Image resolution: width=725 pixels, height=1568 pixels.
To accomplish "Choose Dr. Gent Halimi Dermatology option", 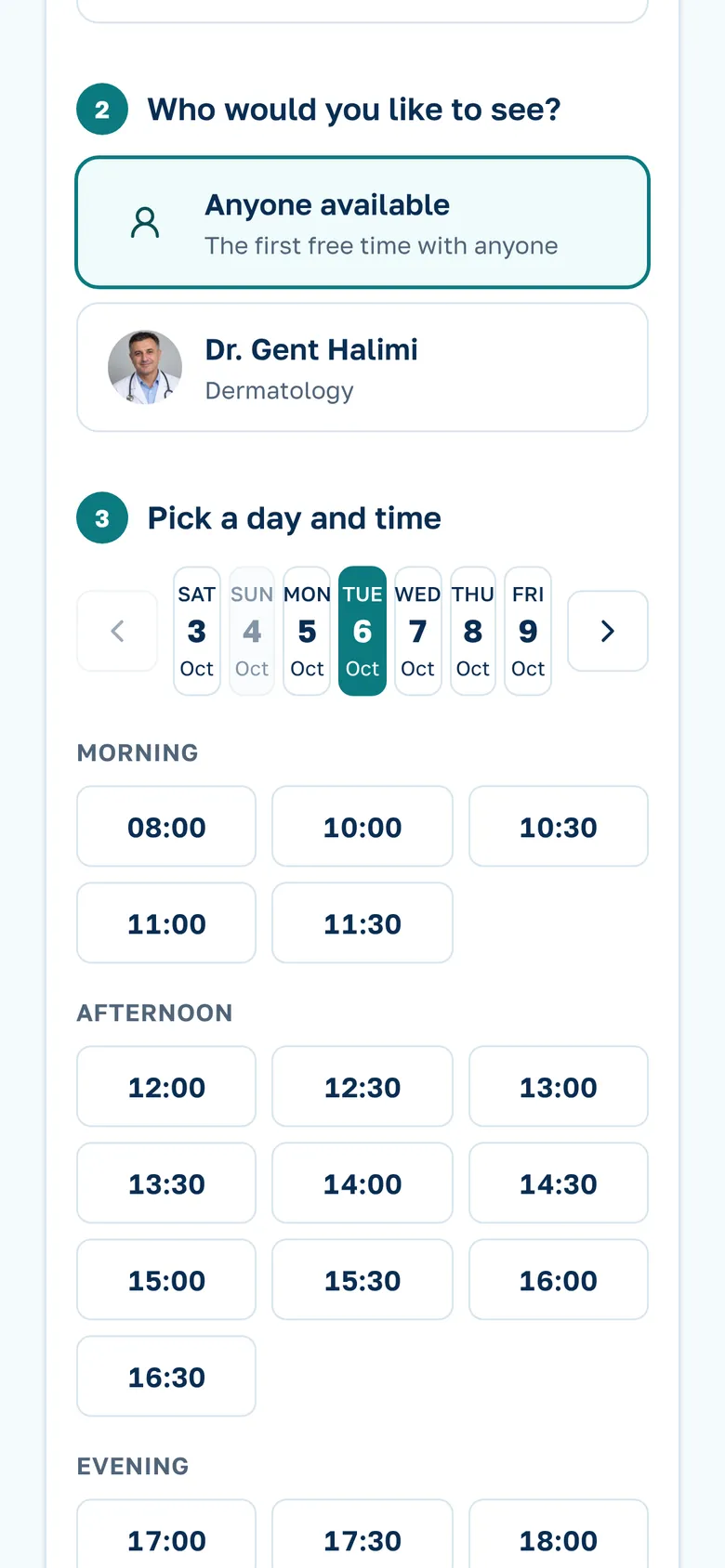I will [x=362, y=367].
